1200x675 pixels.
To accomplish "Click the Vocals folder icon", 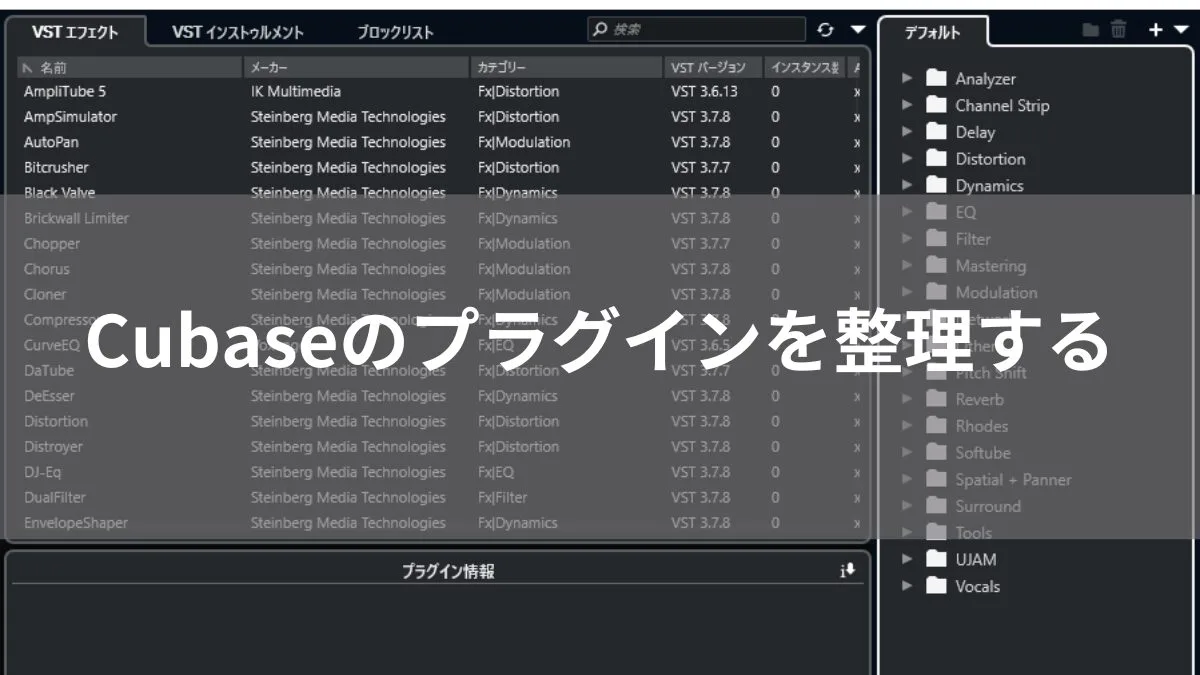I will 936,587.
